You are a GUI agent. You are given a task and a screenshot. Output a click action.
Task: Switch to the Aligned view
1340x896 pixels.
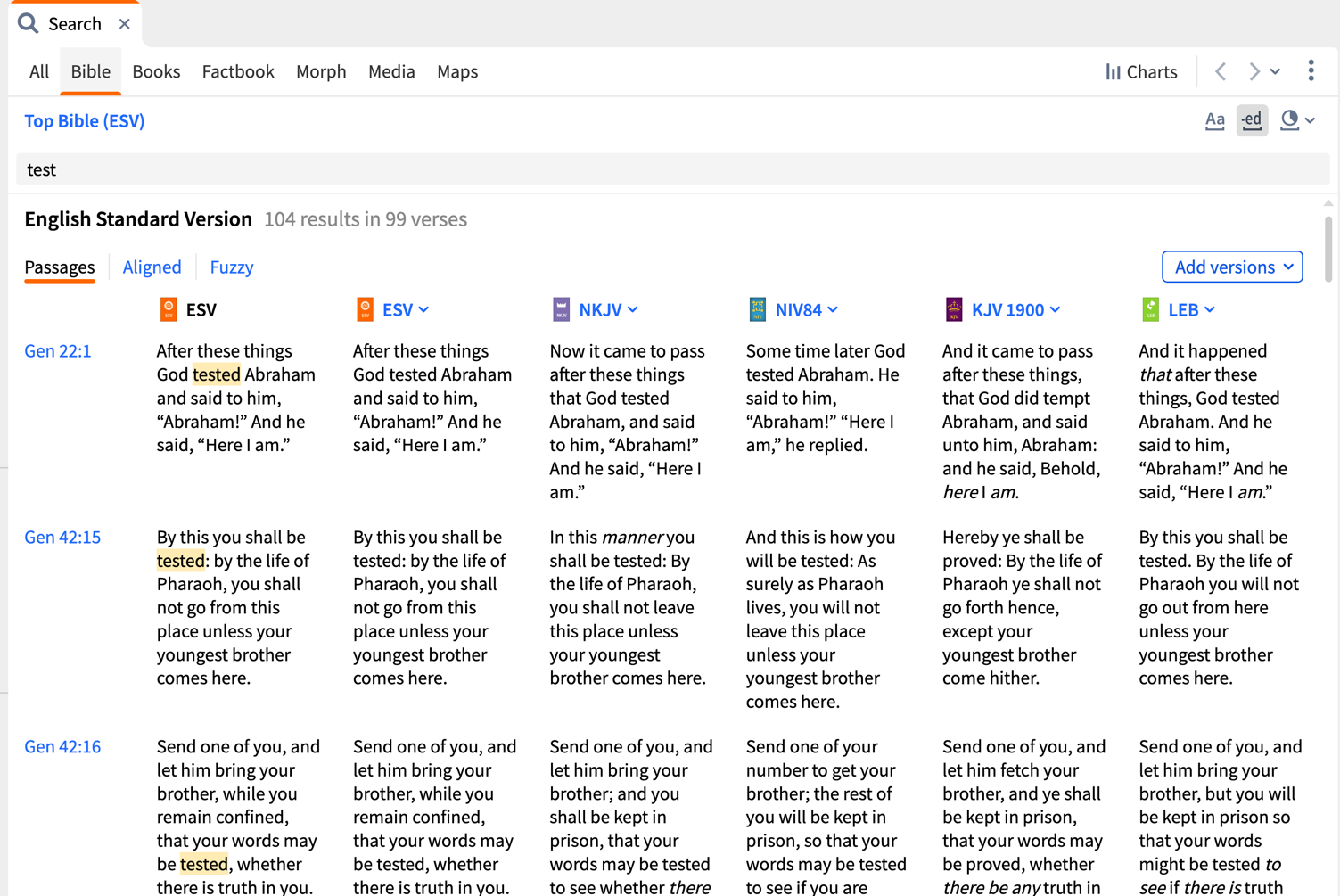click(x=152, y=267)
